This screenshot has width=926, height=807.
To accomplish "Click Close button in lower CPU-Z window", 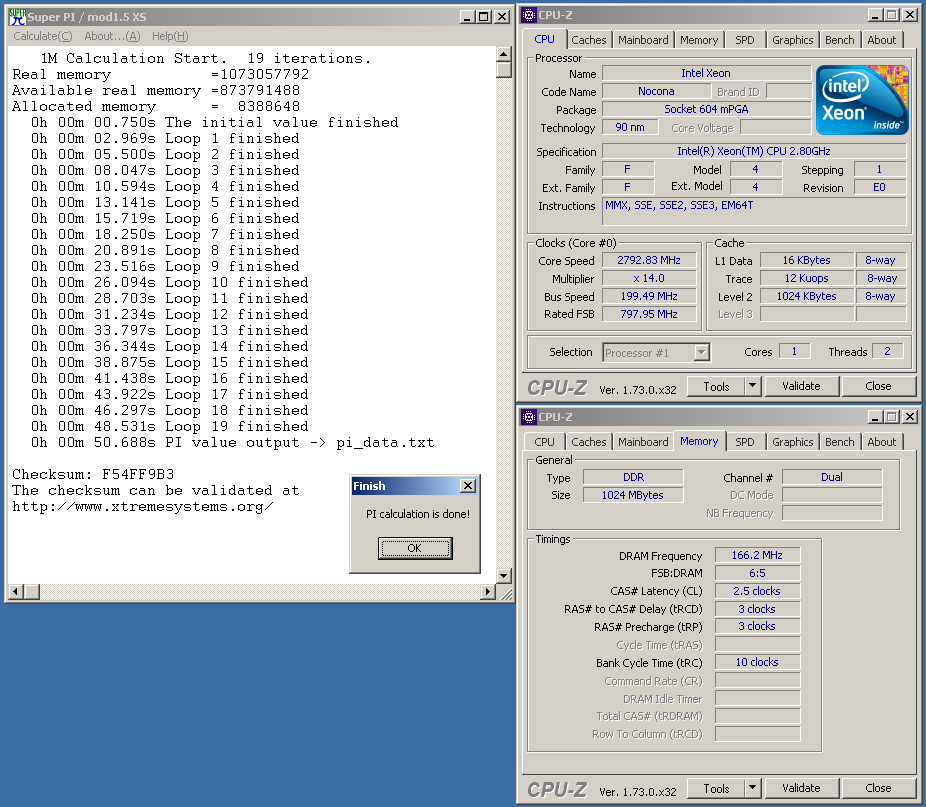I will coord(878,788).
